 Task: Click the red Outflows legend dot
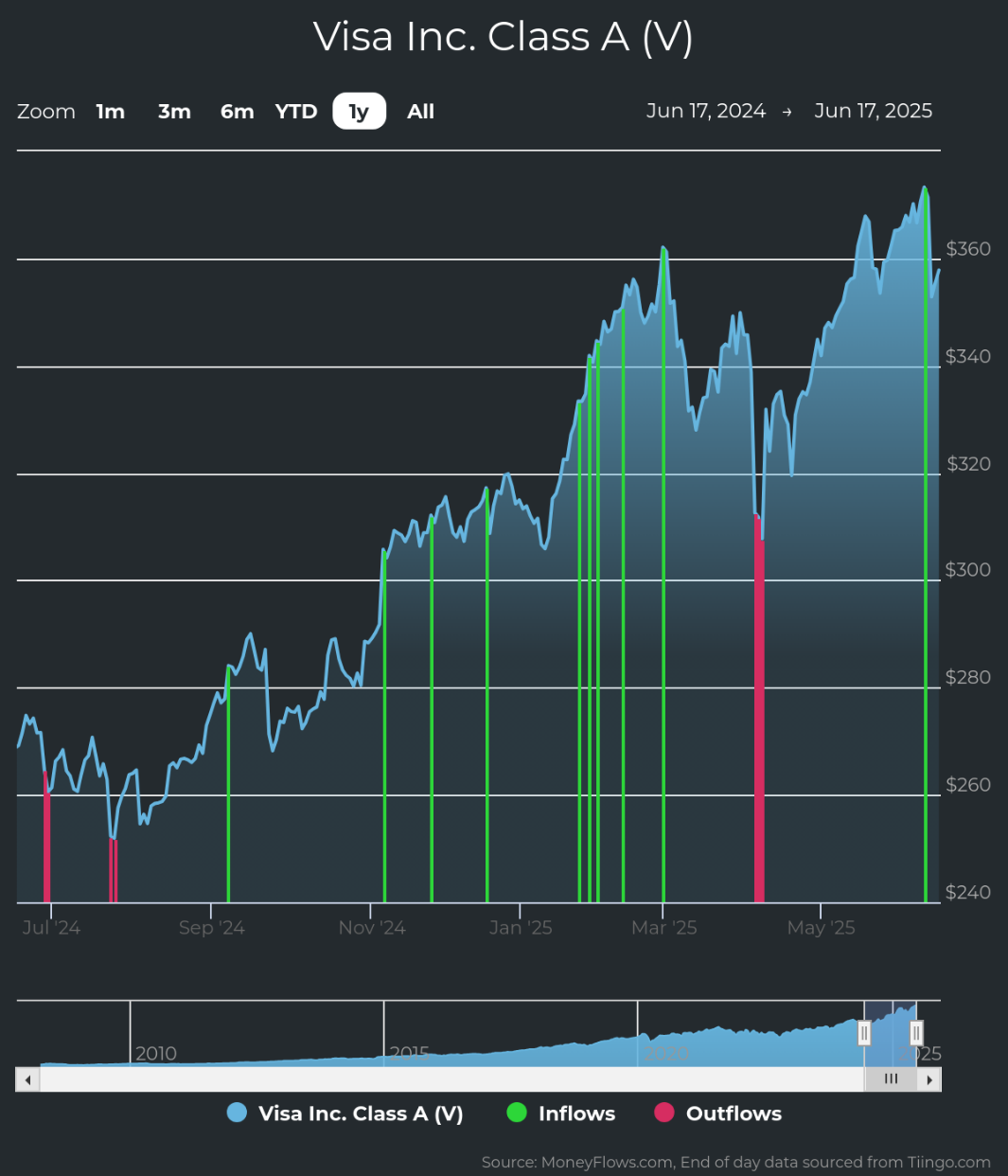pos(664,1113)
